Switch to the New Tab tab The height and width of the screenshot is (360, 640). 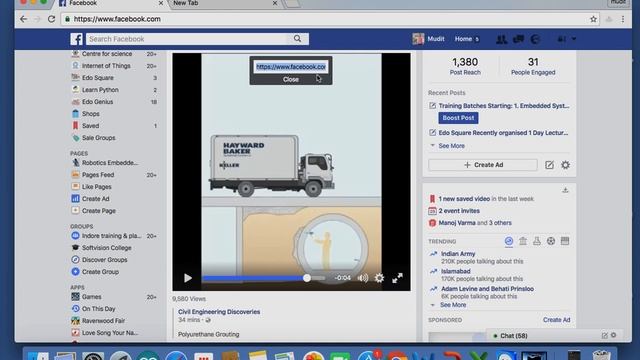point(222,3)
